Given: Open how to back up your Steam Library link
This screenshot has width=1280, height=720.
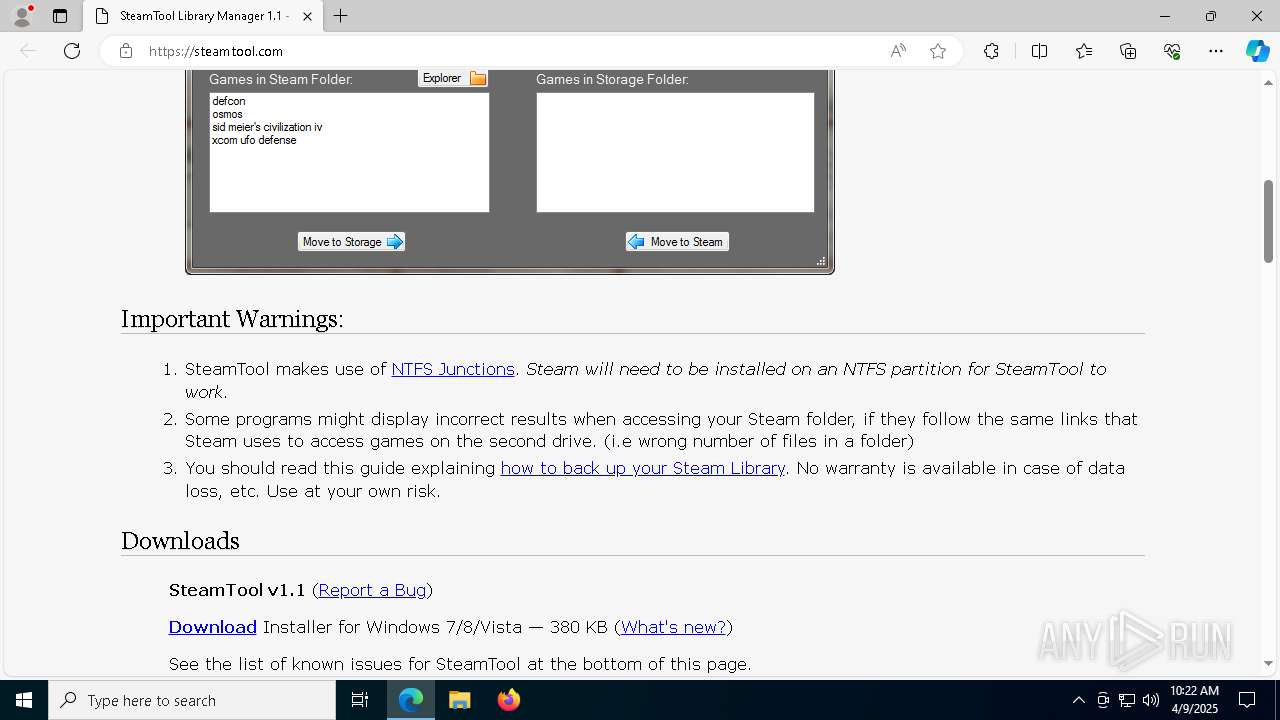Looking at the screenshot, I should 643,468.
